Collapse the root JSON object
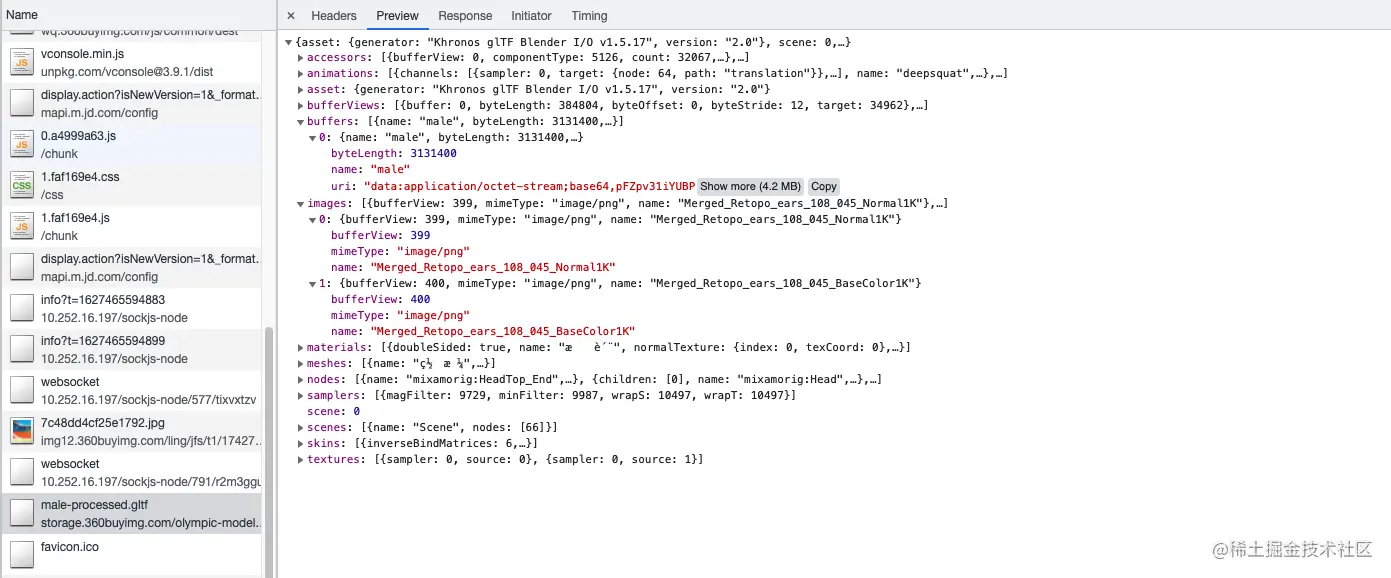The height and width of the screenshot is (578, 1391). (289, 42)
